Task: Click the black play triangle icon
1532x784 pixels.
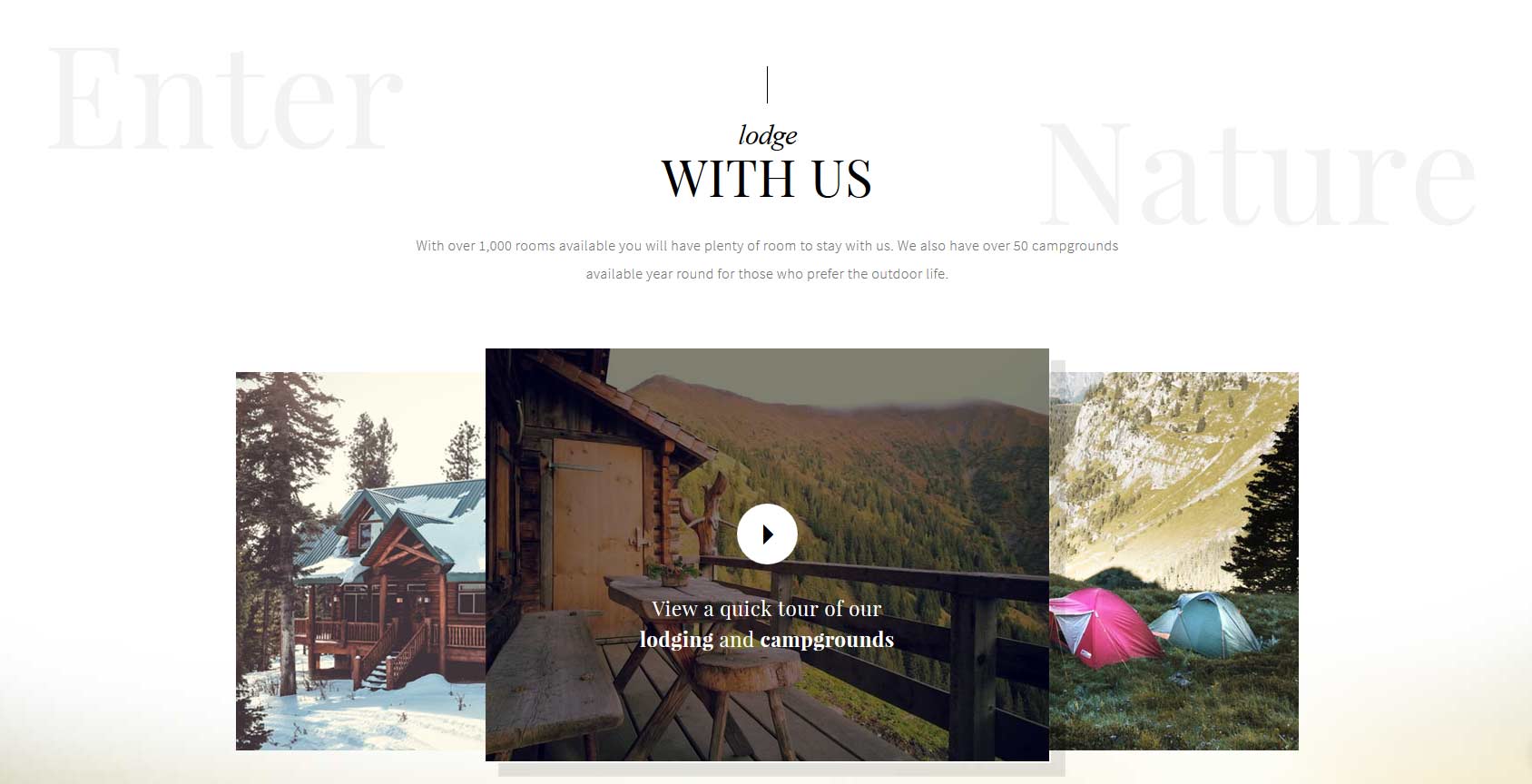Action: [768, 534]
